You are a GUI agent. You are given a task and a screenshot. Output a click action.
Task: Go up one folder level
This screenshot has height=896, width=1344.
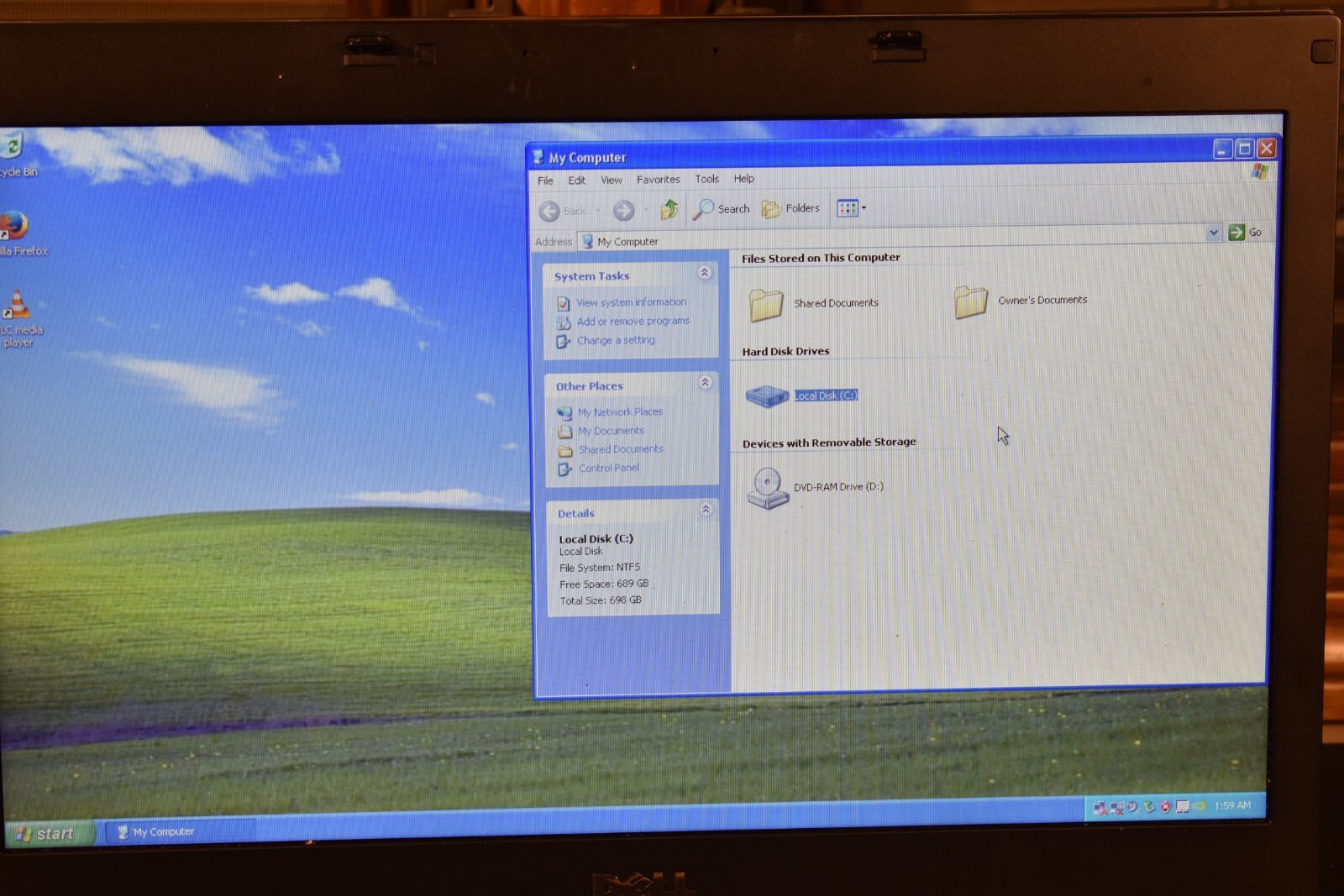pyautogui.click(x=669, y=209)
